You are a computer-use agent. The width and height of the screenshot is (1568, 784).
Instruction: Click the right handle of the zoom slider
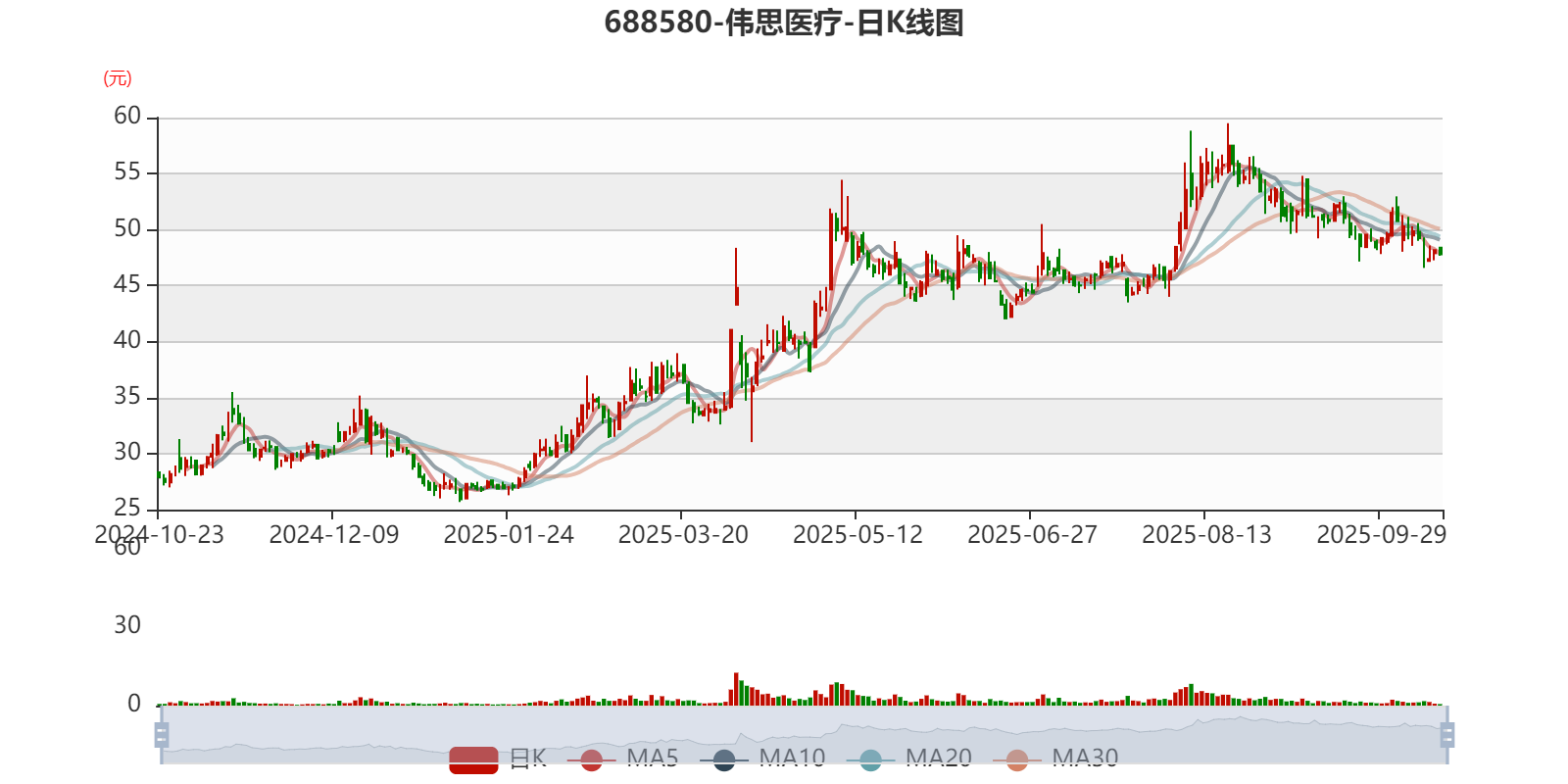[x=1446, y=734]
